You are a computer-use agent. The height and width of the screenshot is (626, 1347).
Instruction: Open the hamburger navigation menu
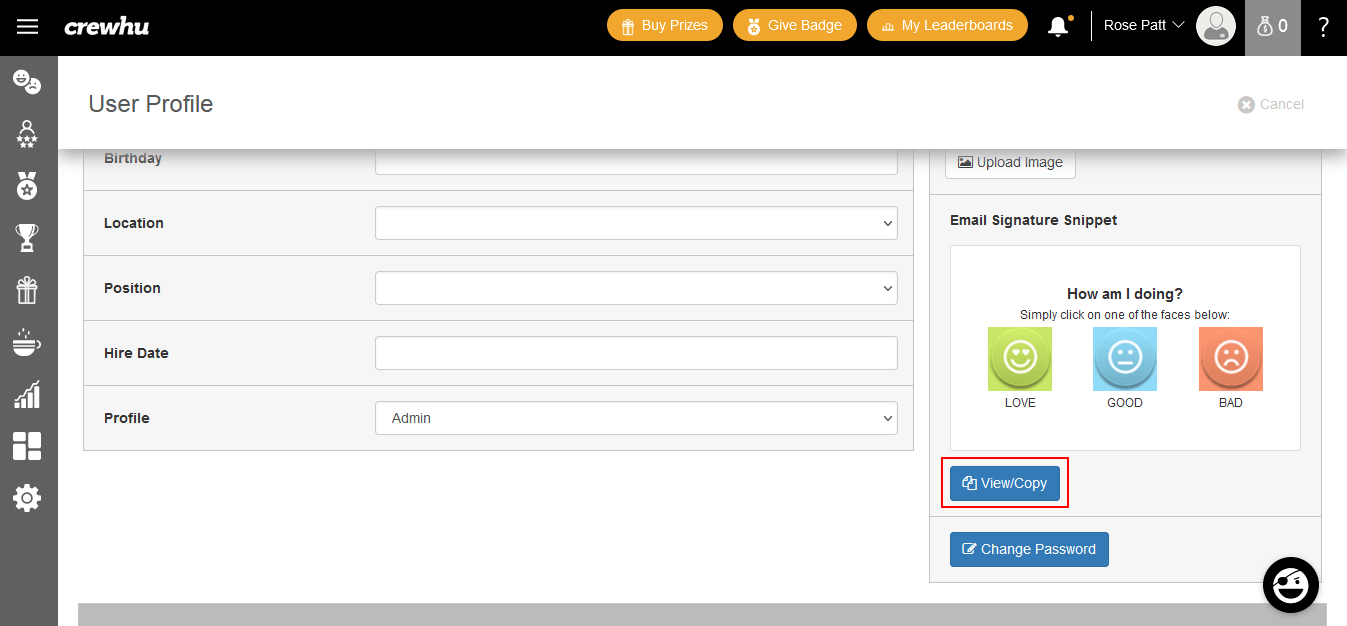(27, 27)
